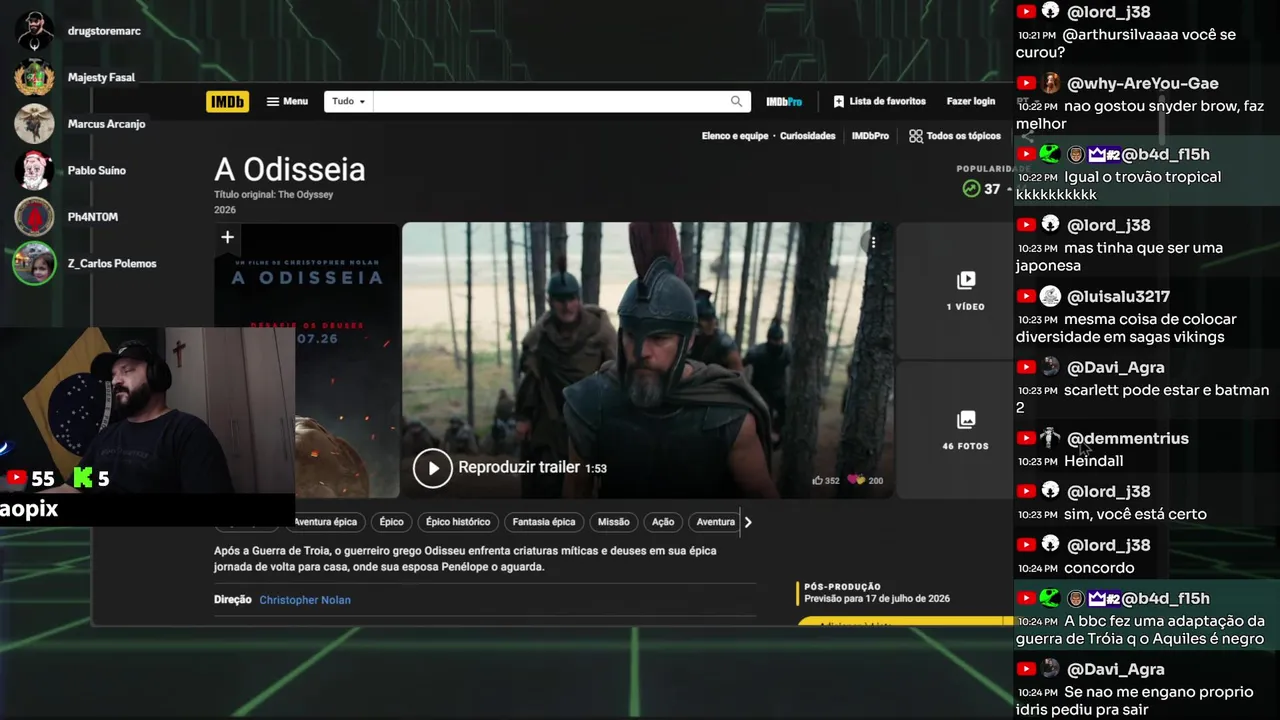Select the Aventura genre chip
The width and height of the screenshot is (1280, 720).
click(x=715, y=522)
